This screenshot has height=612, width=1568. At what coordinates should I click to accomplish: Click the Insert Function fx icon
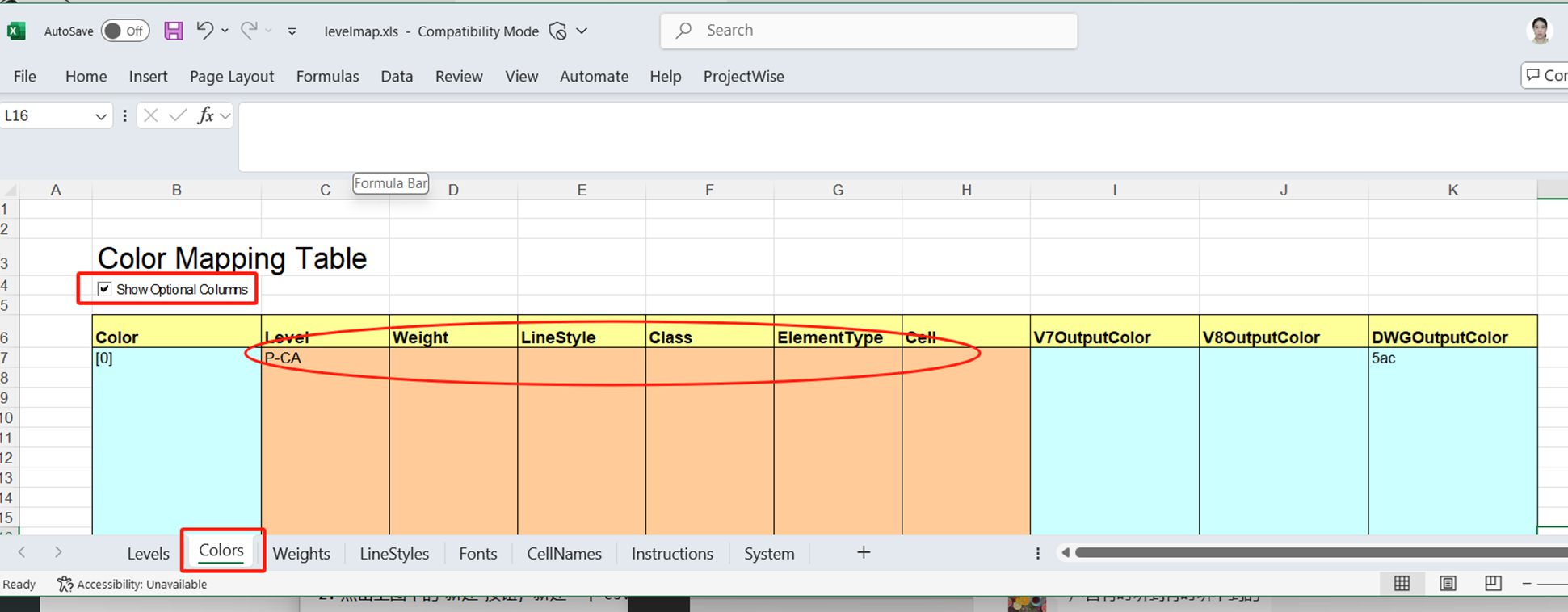pyautogui.click(x=206, y=115)
